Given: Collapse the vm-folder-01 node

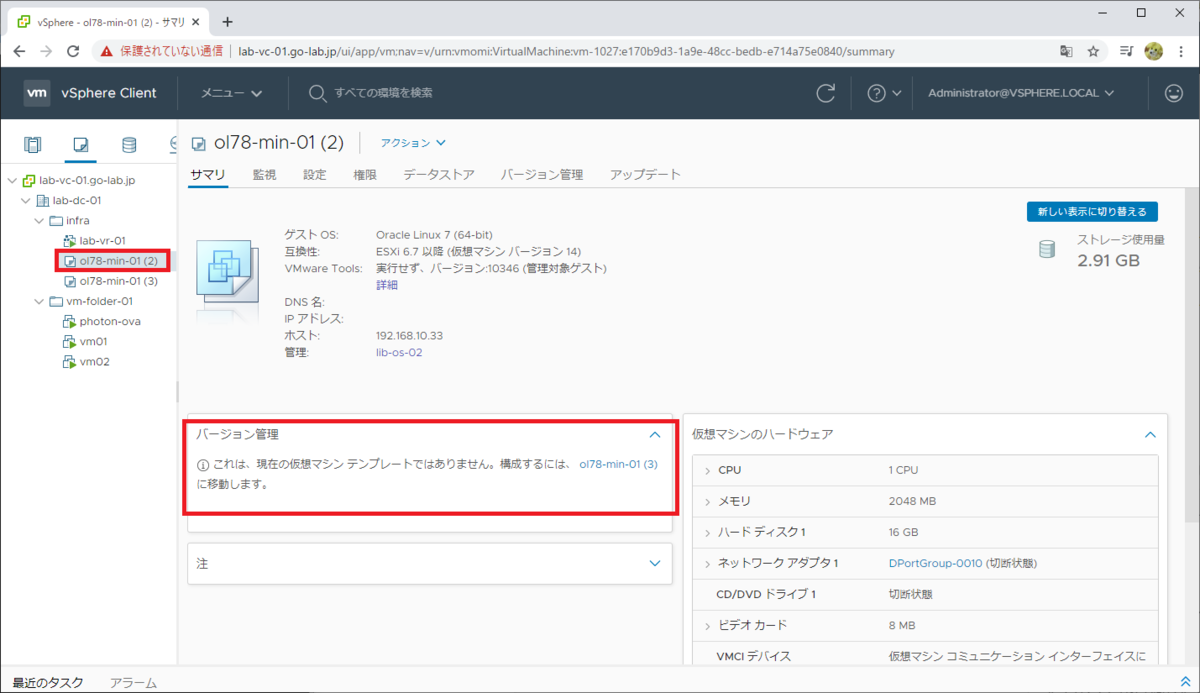Looking at the screenshot, I should [x=39, y=301].
